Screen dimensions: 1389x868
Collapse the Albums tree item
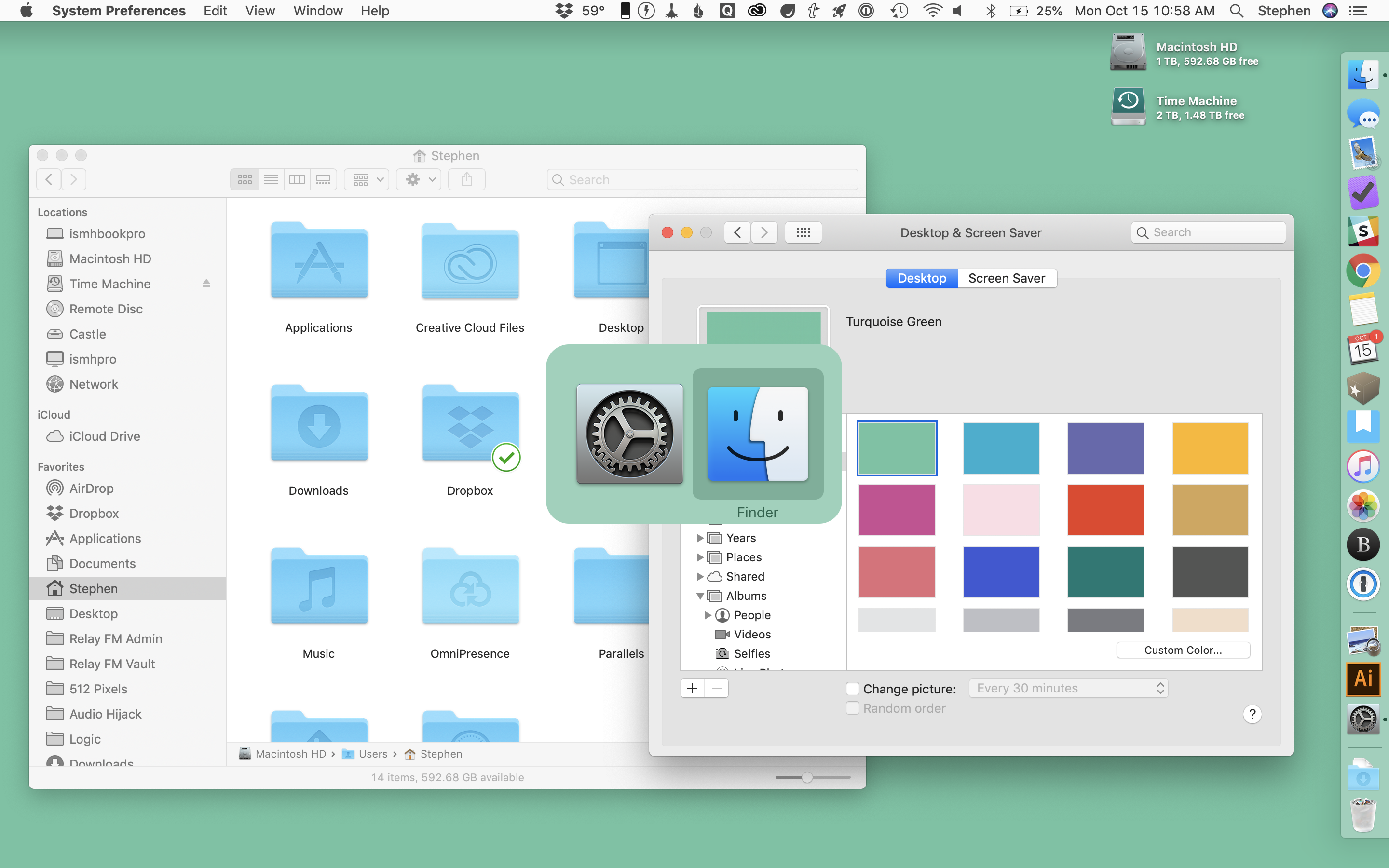[700, 596]
